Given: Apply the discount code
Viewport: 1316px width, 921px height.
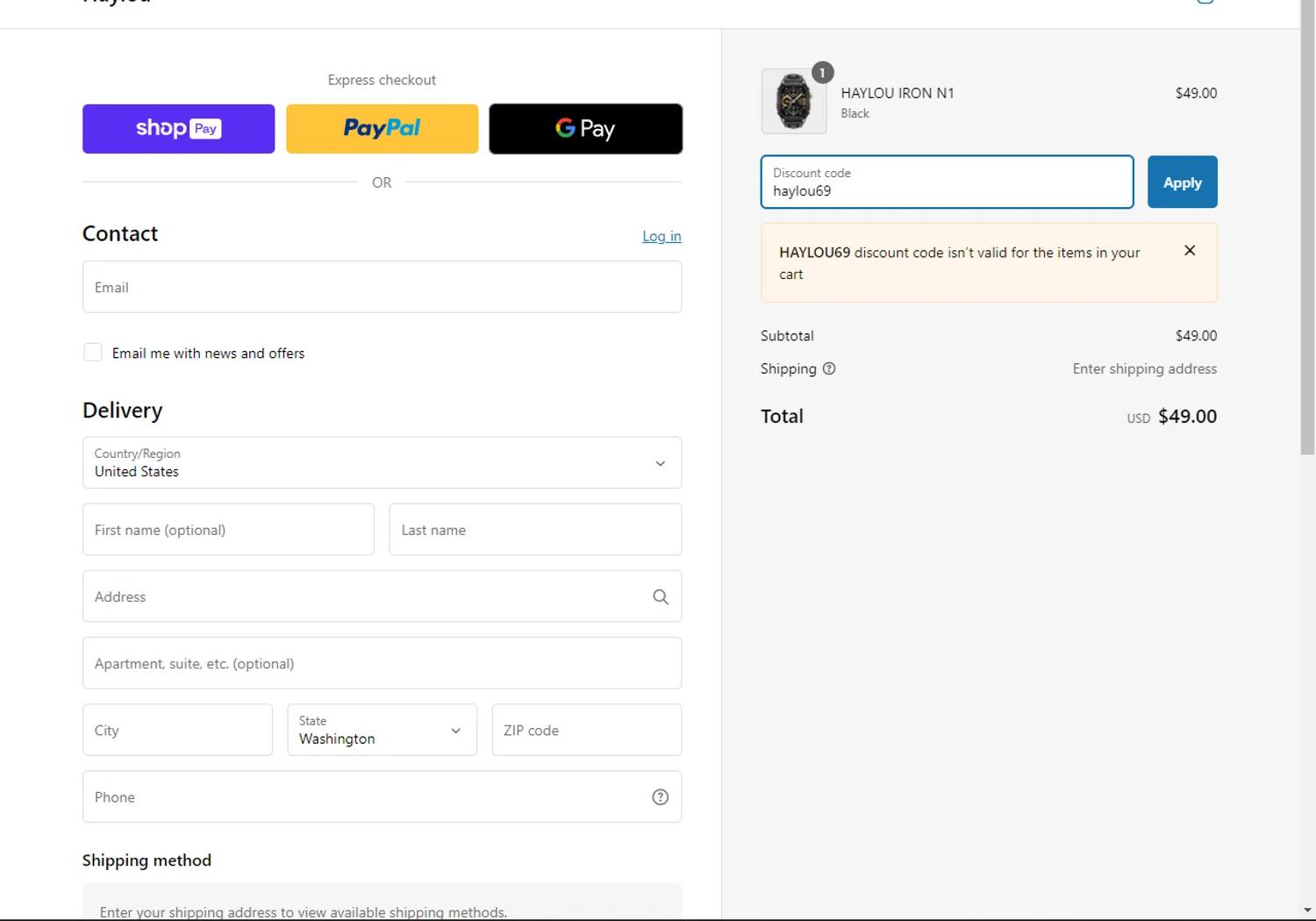Looking at the screenshot, I should [x=1182, y=182].
